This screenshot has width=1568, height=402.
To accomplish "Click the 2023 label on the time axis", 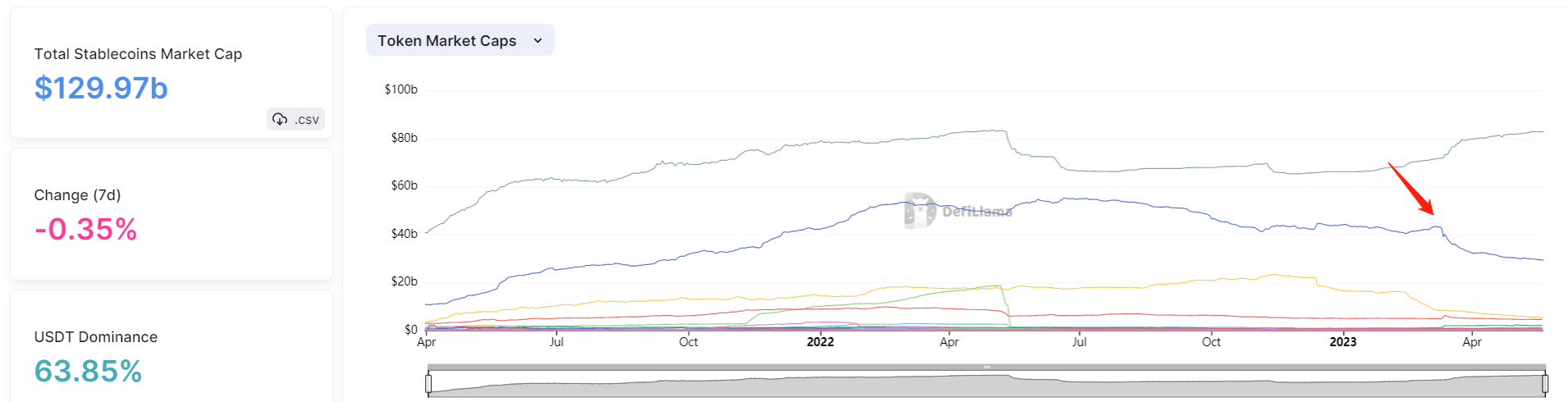I will coord(1343,342).
